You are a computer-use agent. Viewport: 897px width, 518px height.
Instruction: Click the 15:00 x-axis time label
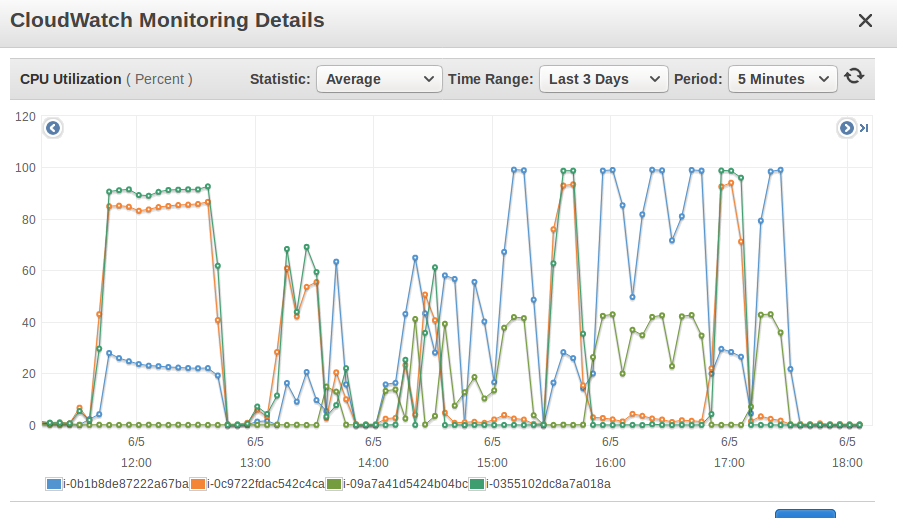coord(492,462)
